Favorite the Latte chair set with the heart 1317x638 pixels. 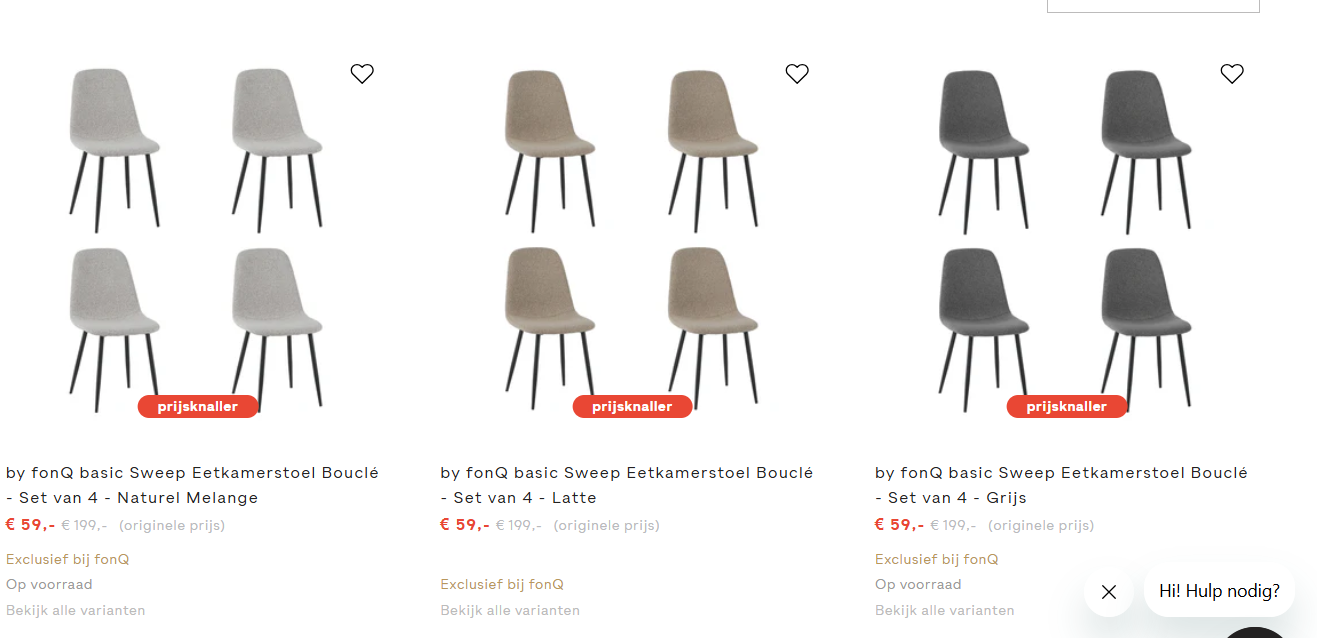(x=797, y=73)
